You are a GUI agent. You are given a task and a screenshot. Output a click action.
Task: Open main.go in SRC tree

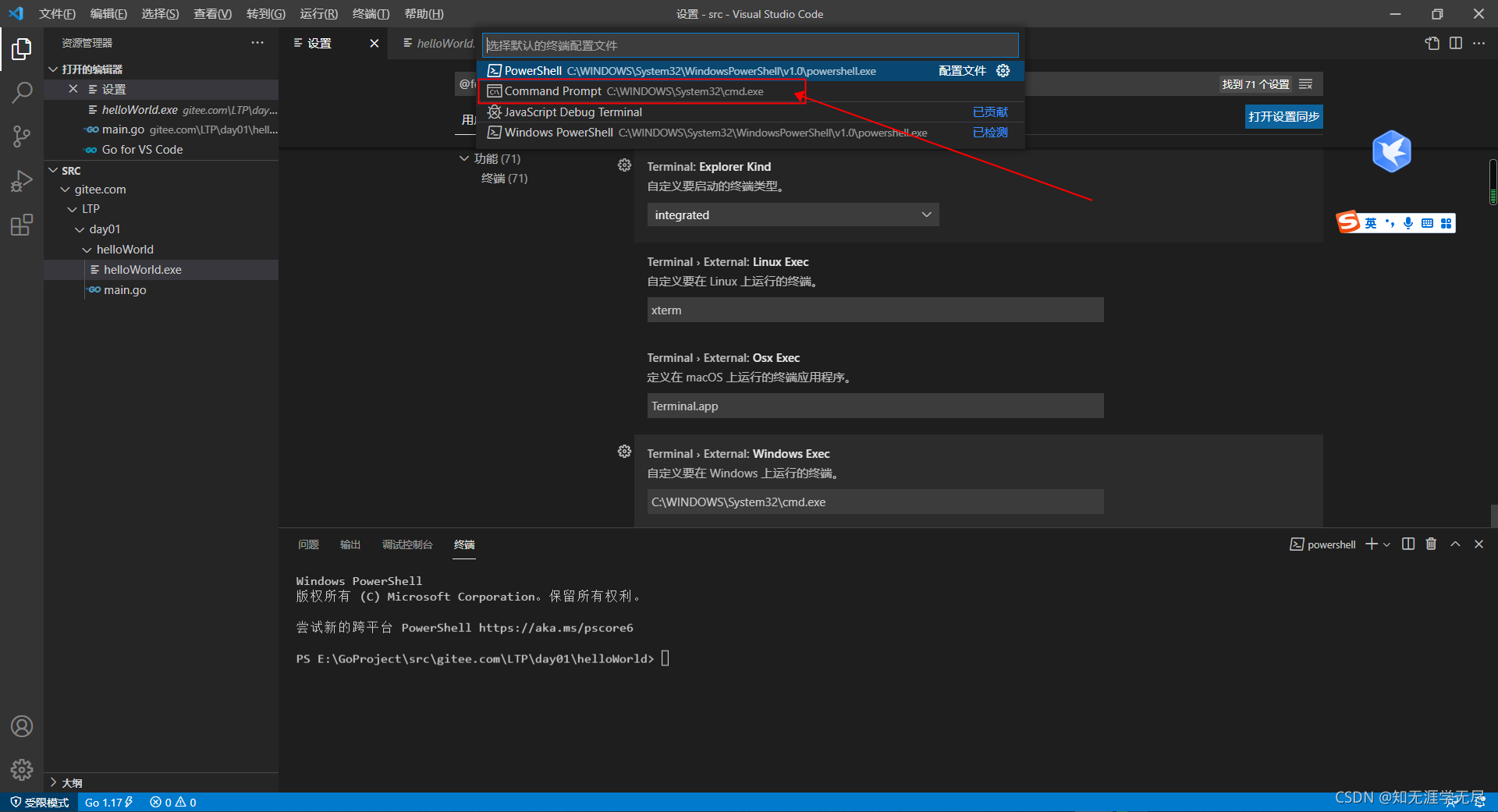(161, 289)
